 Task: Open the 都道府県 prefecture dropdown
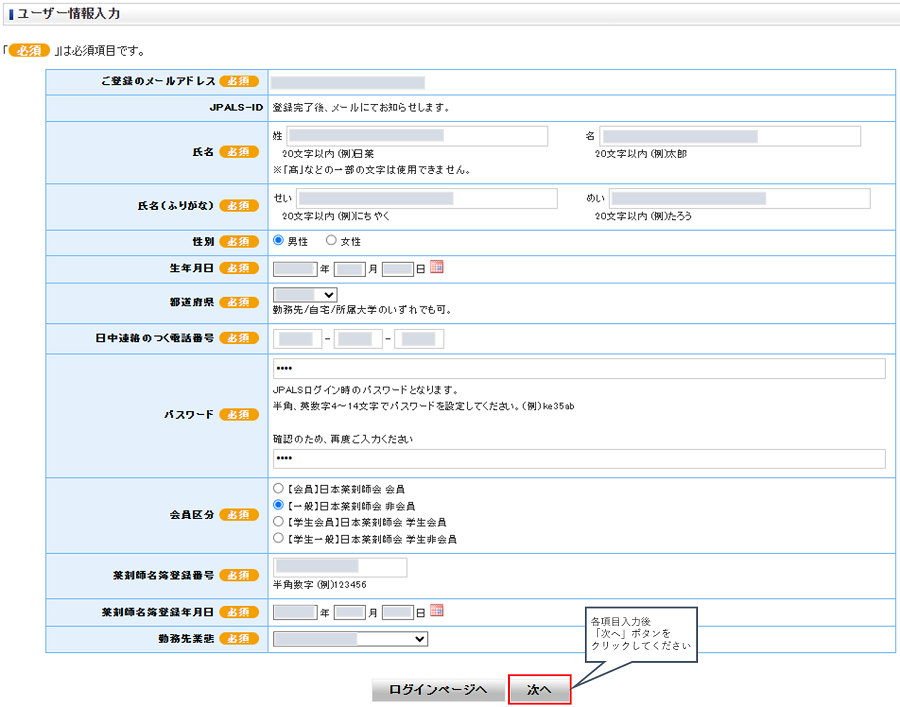click(x=305, y=295)
